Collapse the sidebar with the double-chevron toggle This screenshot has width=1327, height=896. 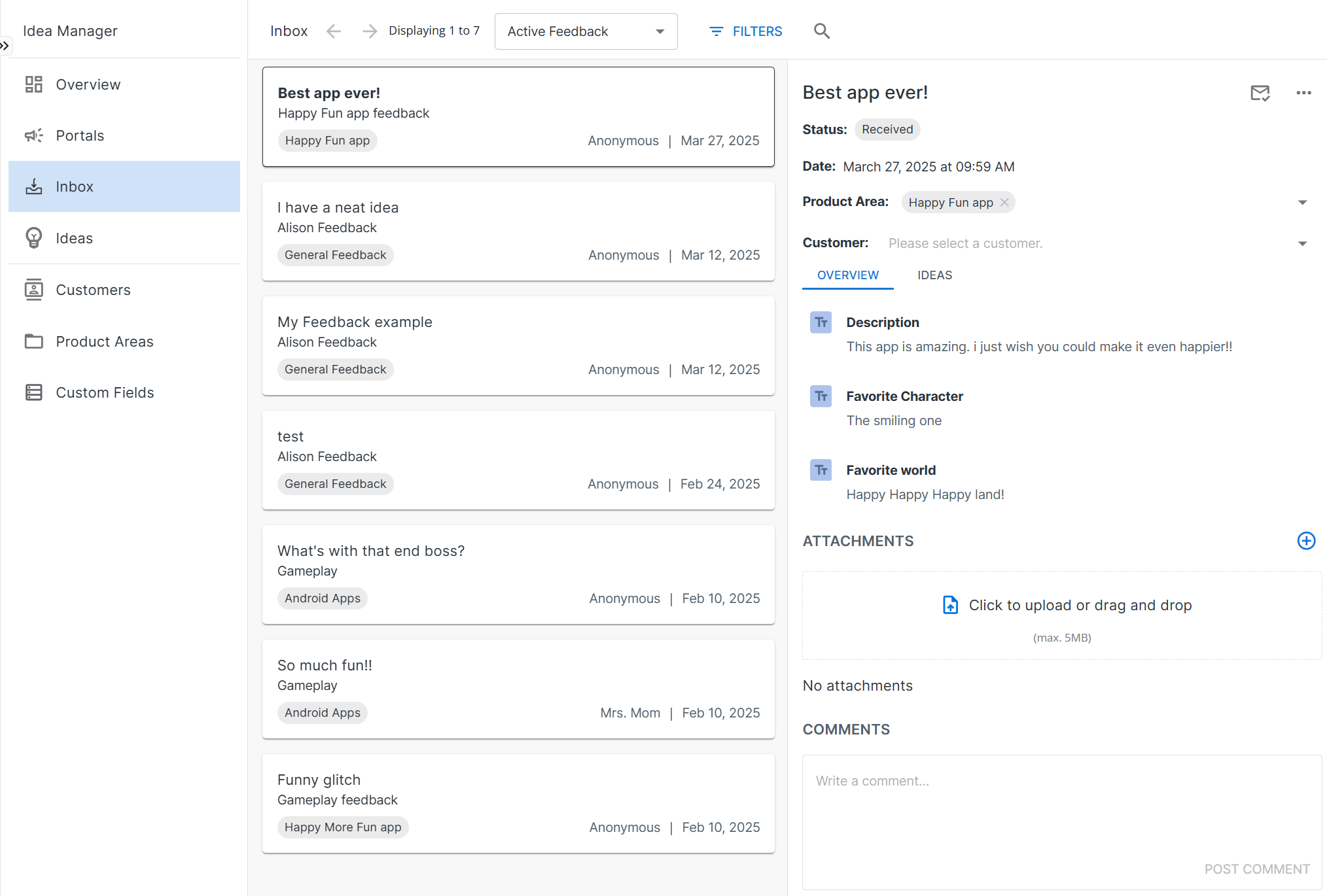point(6,45)
